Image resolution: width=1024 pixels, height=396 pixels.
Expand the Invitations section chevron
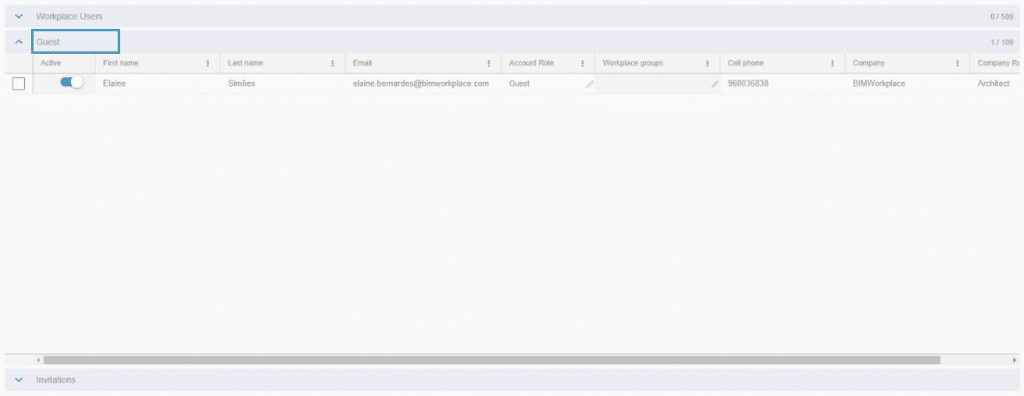point(18,380)
